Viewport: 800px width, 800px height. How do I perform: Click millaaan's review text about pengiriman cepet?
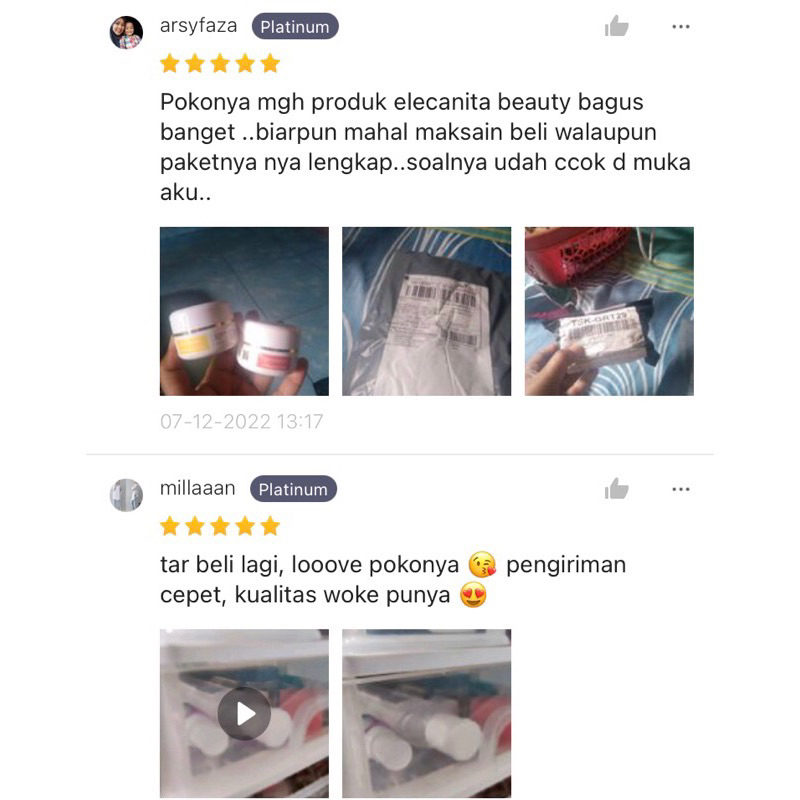tap(393, 580)
